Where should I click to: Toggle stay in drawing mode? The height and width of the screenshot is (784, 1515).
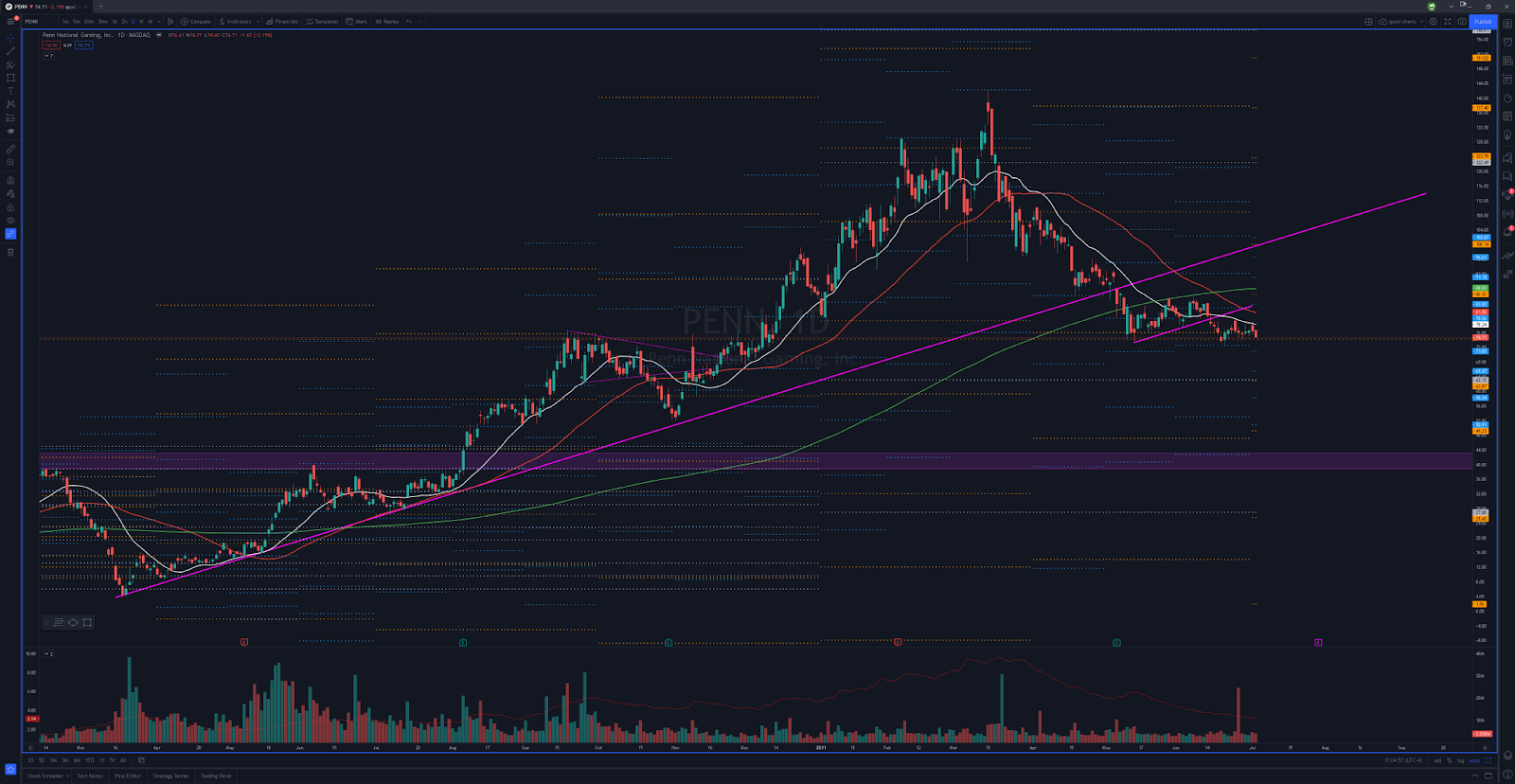(x=10, y=193)
